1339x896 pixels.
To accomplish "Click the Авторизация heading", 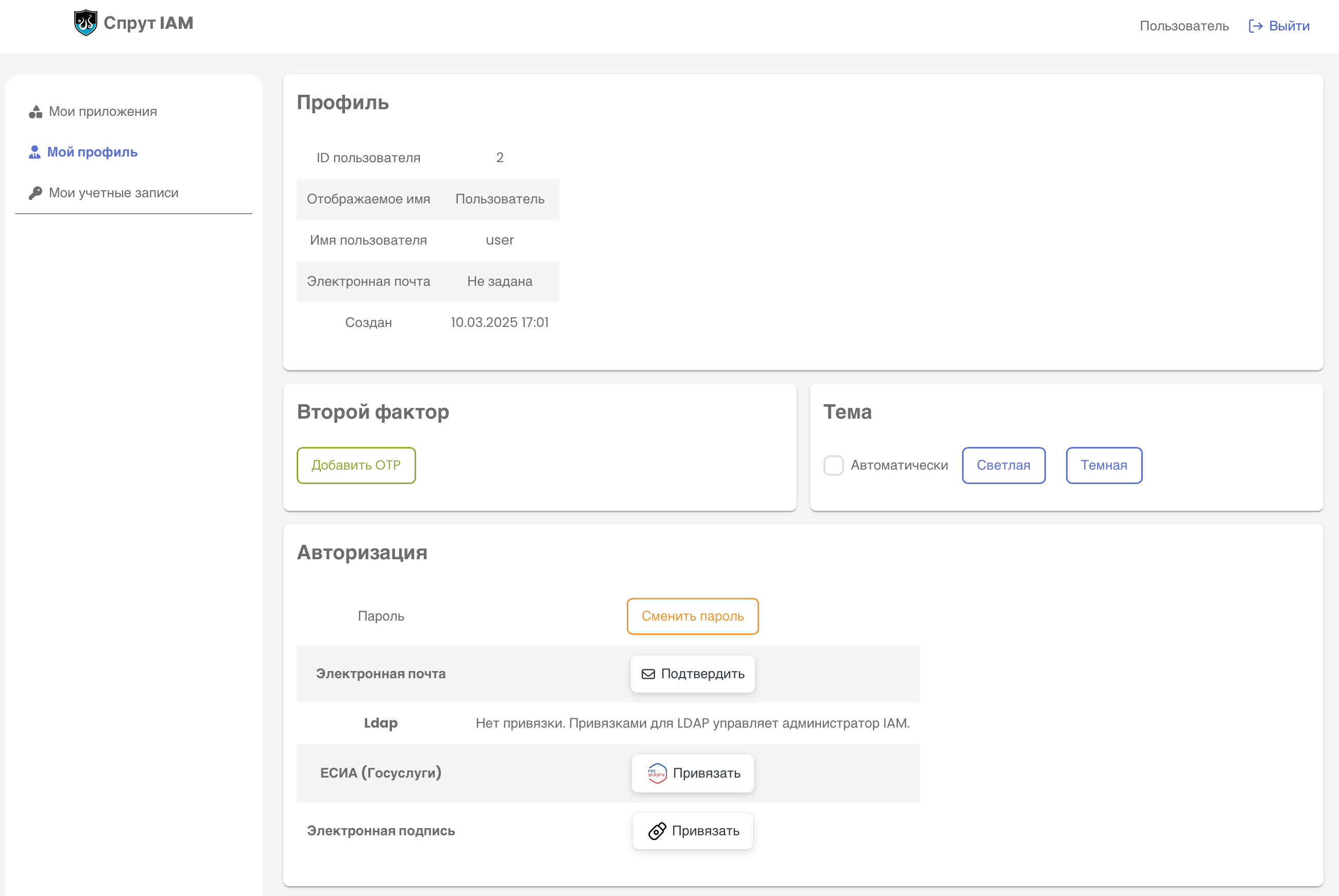I will pos(363,553).
